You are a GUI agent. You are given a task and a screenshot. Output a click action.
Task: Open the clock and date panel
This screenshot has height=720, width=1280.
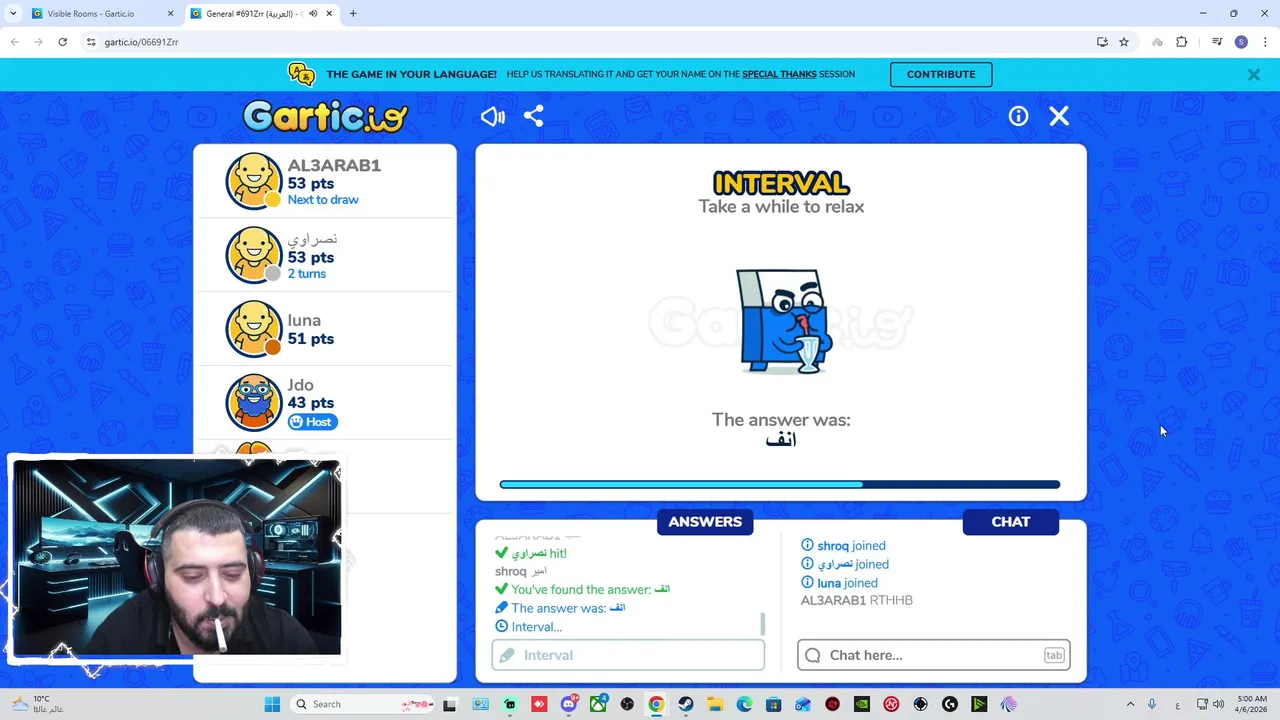coord(1251,704)
